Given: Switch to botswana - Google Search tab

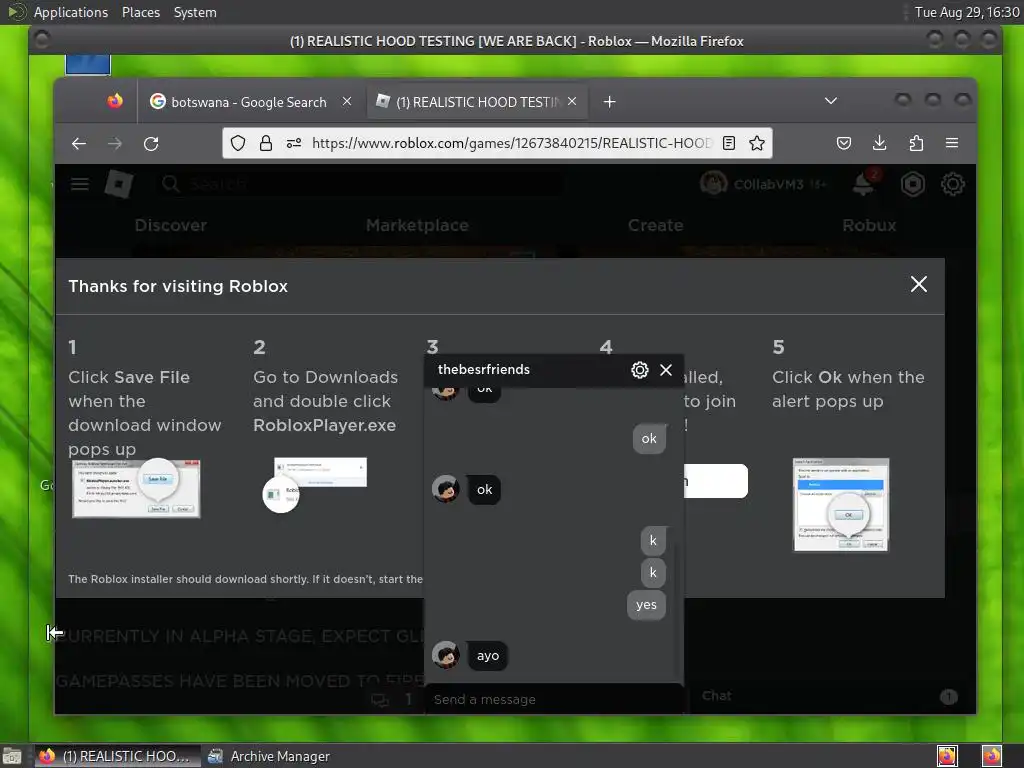Looking at the screenshot, I should (x=248, y=102).
